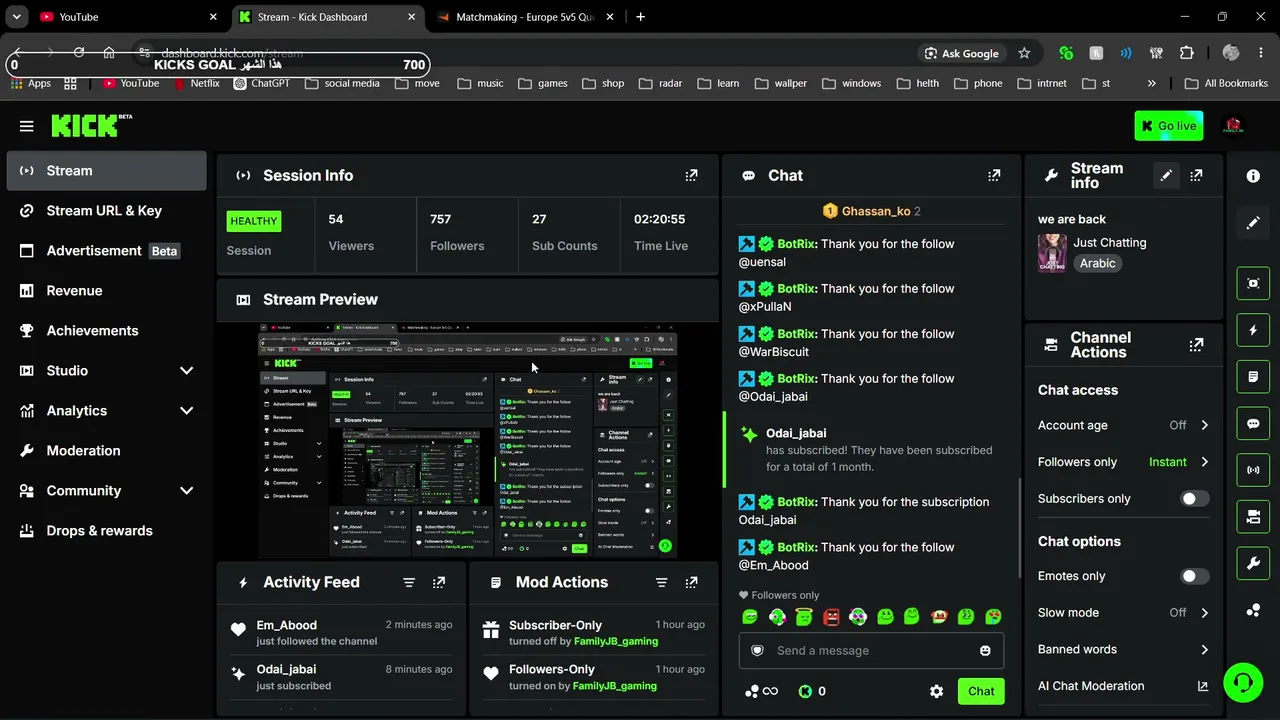Click the green Chat send button
The height and width of the screenshot is (720, 1280).
[980, 691]
